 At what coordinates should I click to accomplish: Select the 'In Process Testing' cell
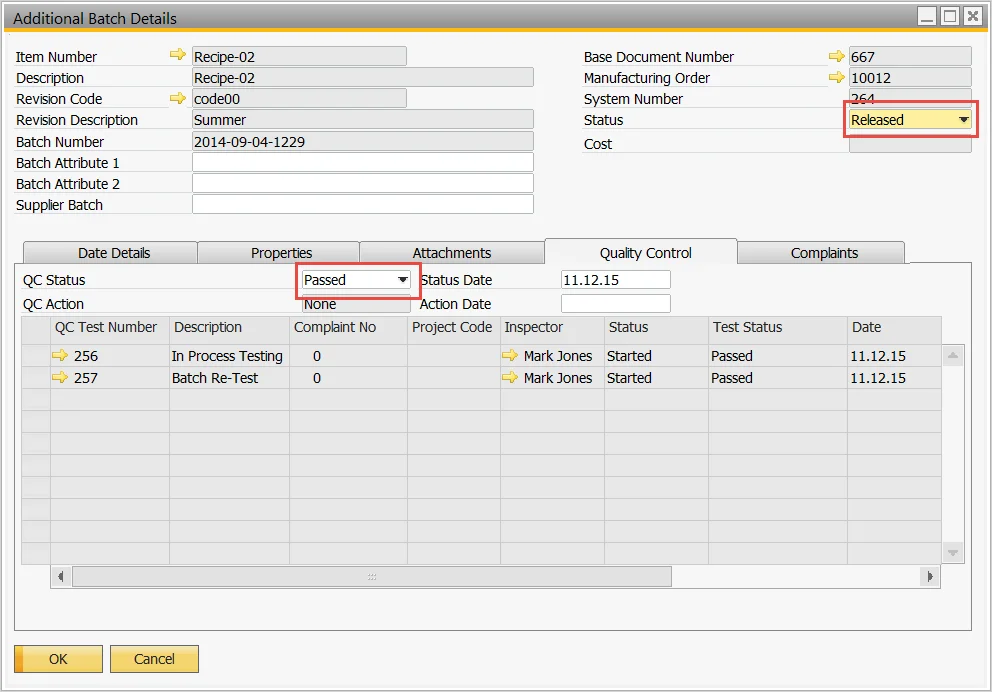click(x=229, y=355)
